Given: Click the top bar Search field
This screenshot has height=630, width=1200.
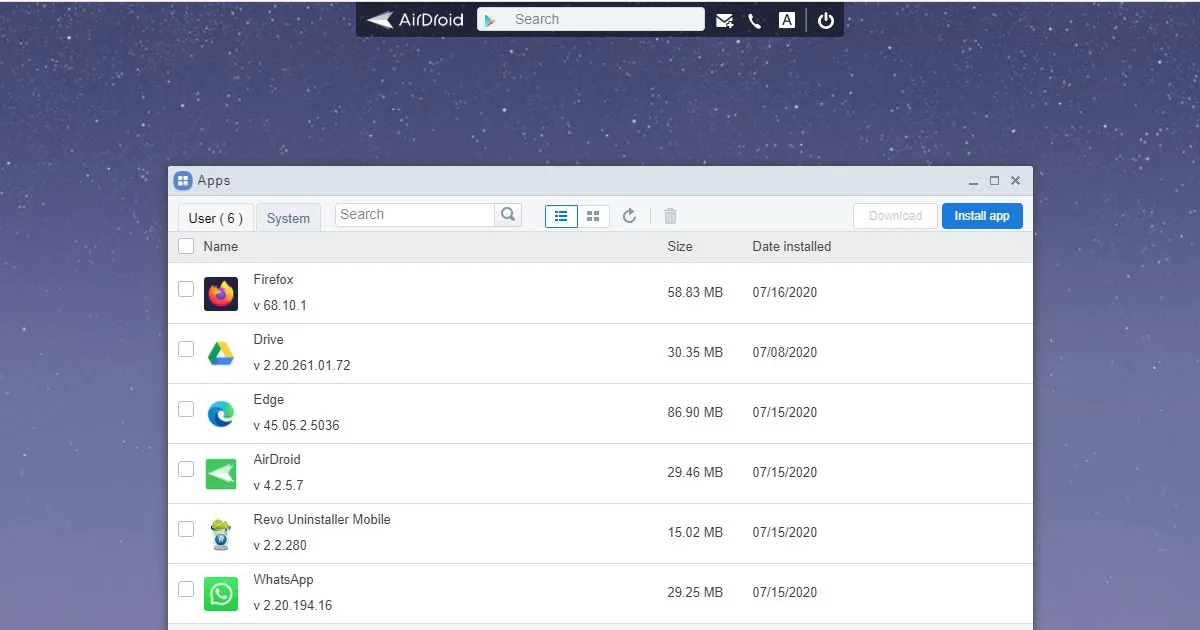Looking at the screenshot, I should pyautogui.click(x=591, y=20).
